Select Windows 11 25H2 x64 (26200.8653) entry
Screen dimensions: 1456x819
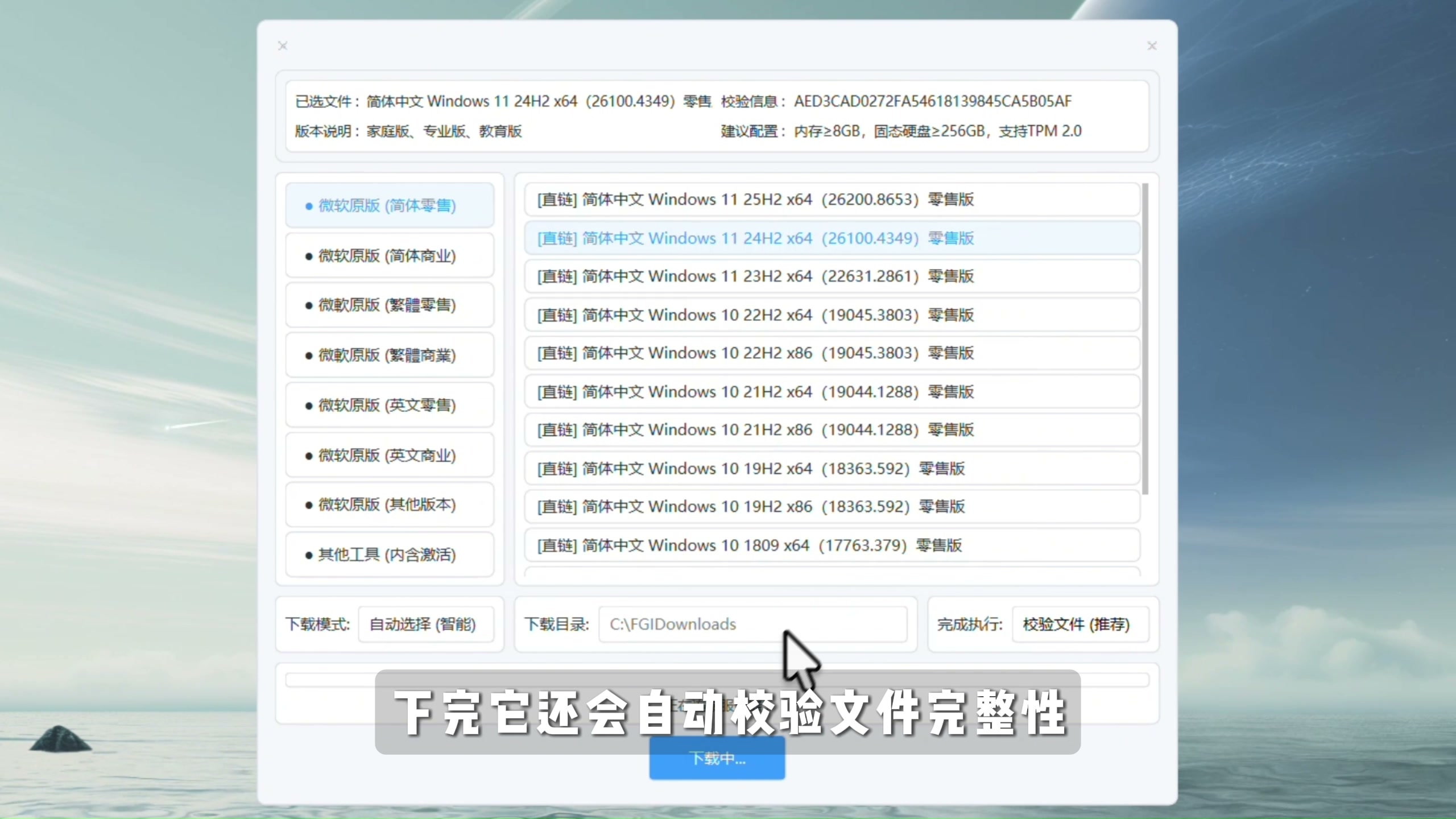(832, 200)
